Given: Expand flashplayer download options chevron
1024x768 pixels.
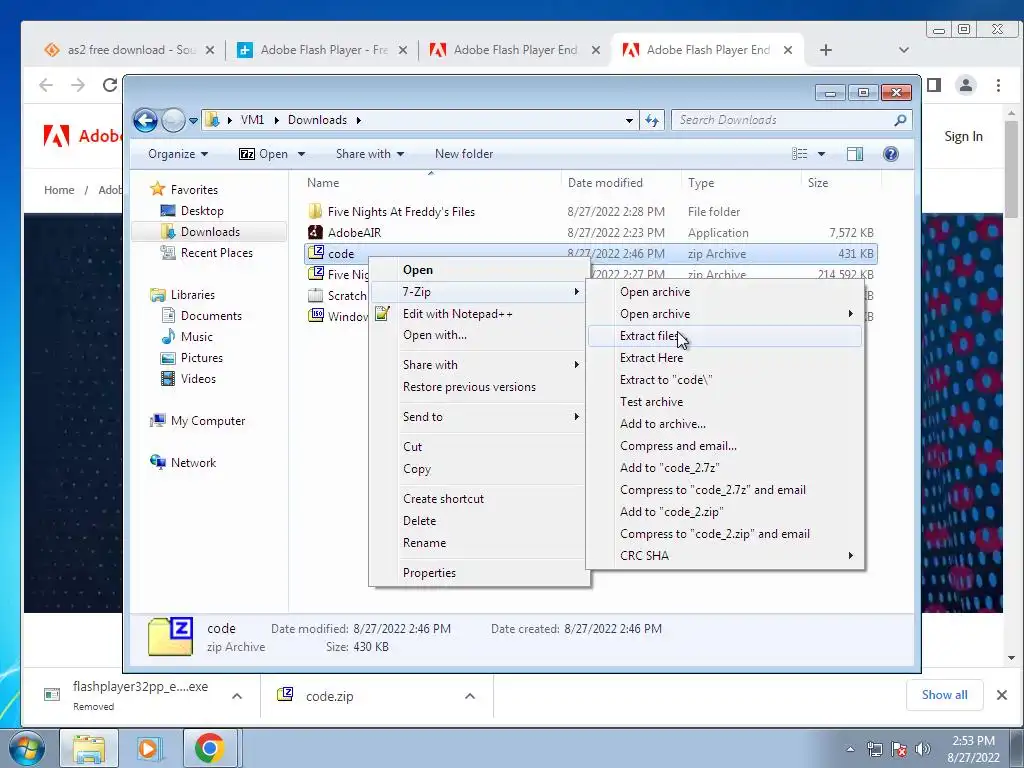Looking at the screenshot, I should click(236, 696).
